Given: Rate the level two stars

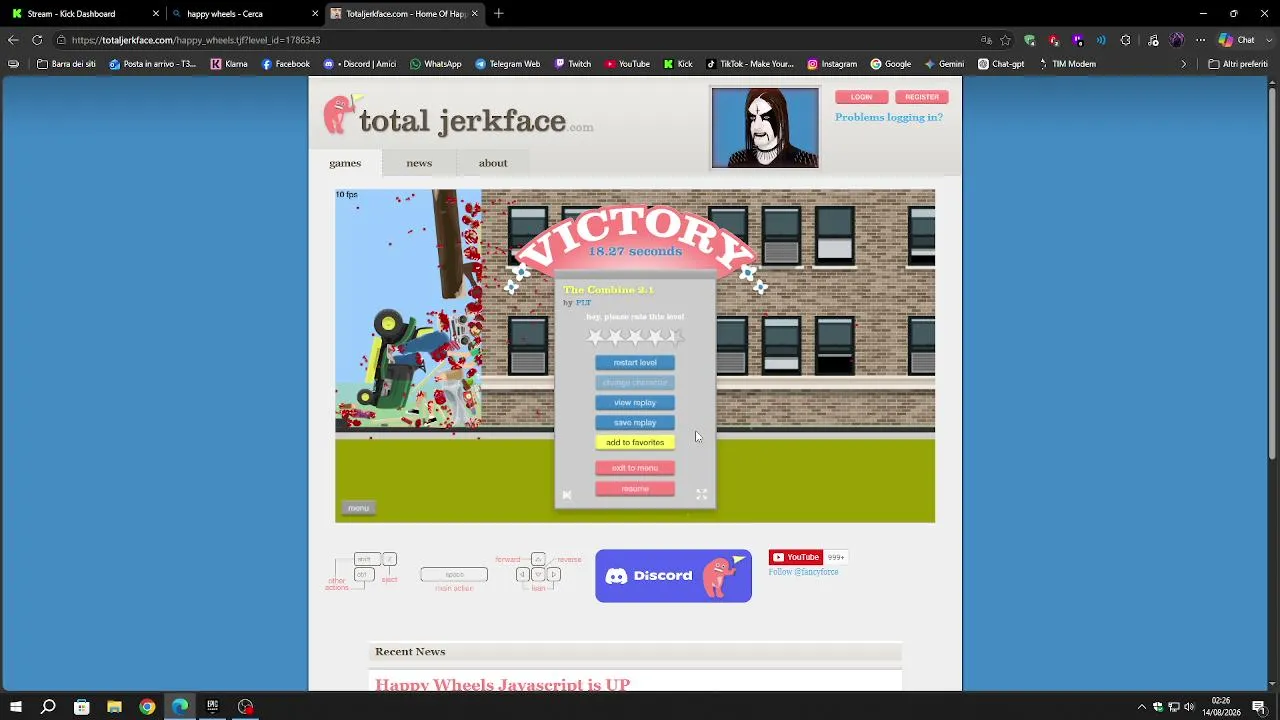Looking at the screenshot, I should pyautogui.click(x=616, y=337).
